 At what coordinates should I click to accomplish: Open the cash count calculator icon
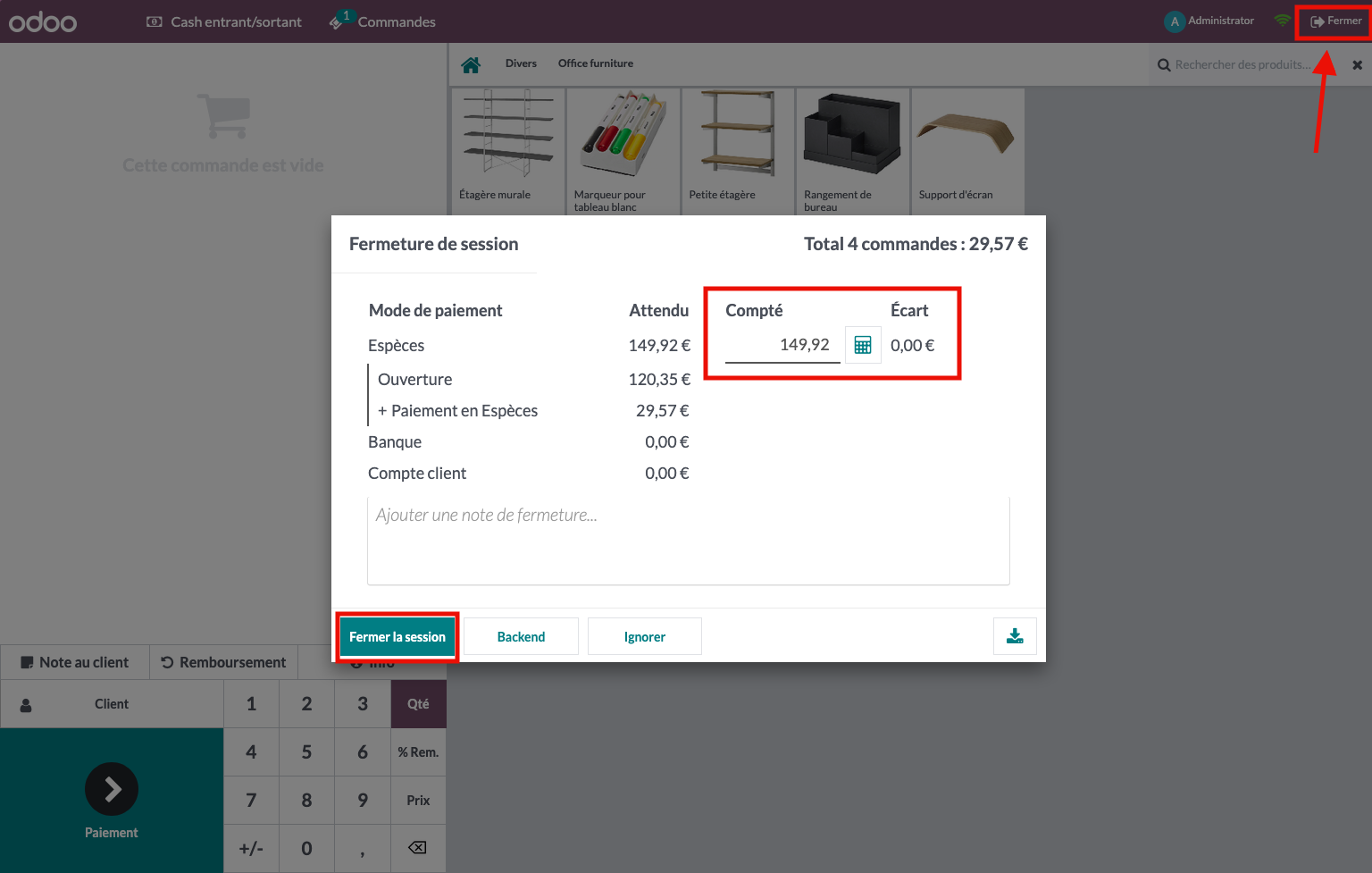pos(863,346)
